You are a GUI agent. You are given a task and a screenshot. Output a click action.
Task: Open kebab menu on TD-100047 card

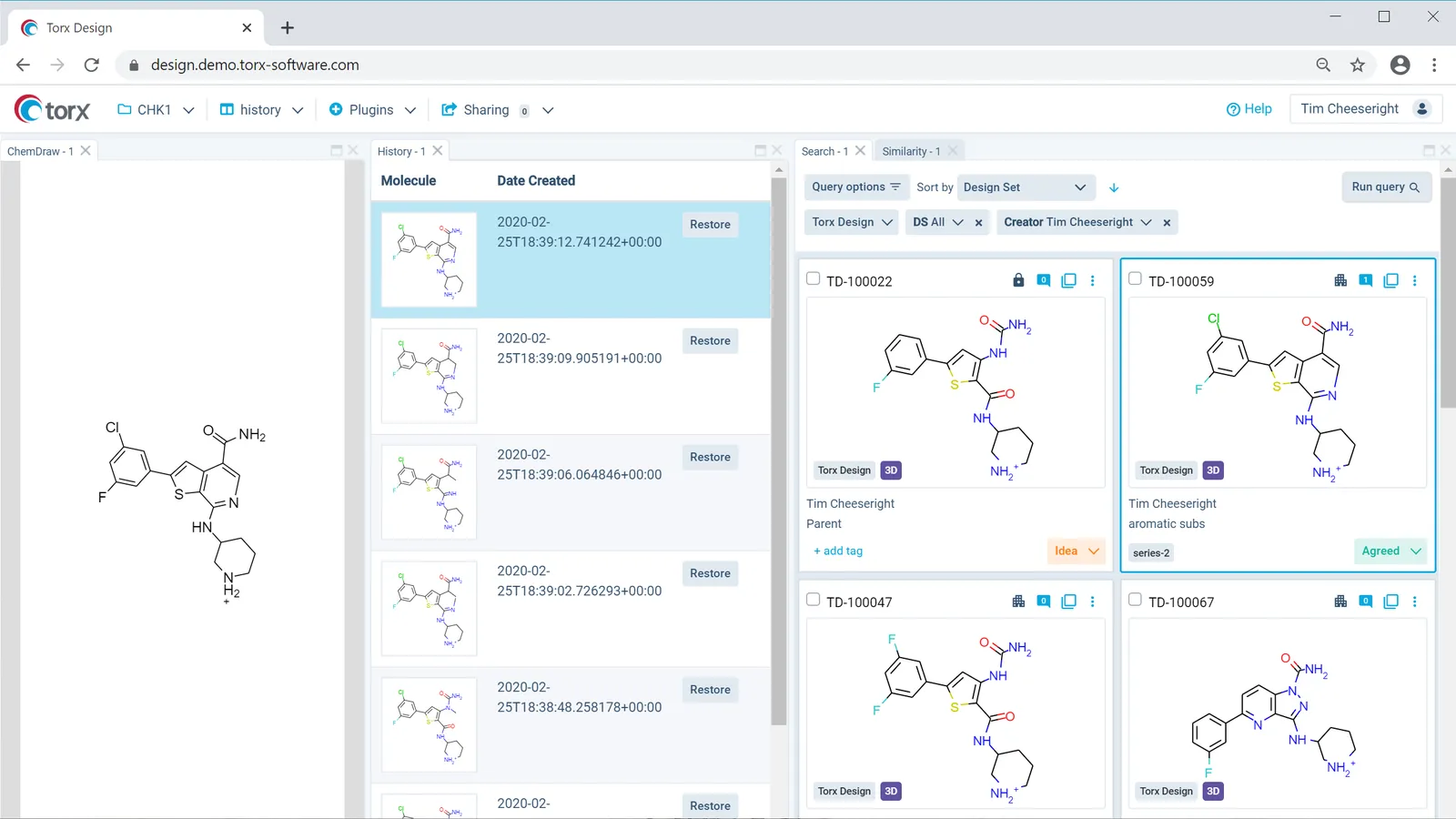click(1093, 601)
